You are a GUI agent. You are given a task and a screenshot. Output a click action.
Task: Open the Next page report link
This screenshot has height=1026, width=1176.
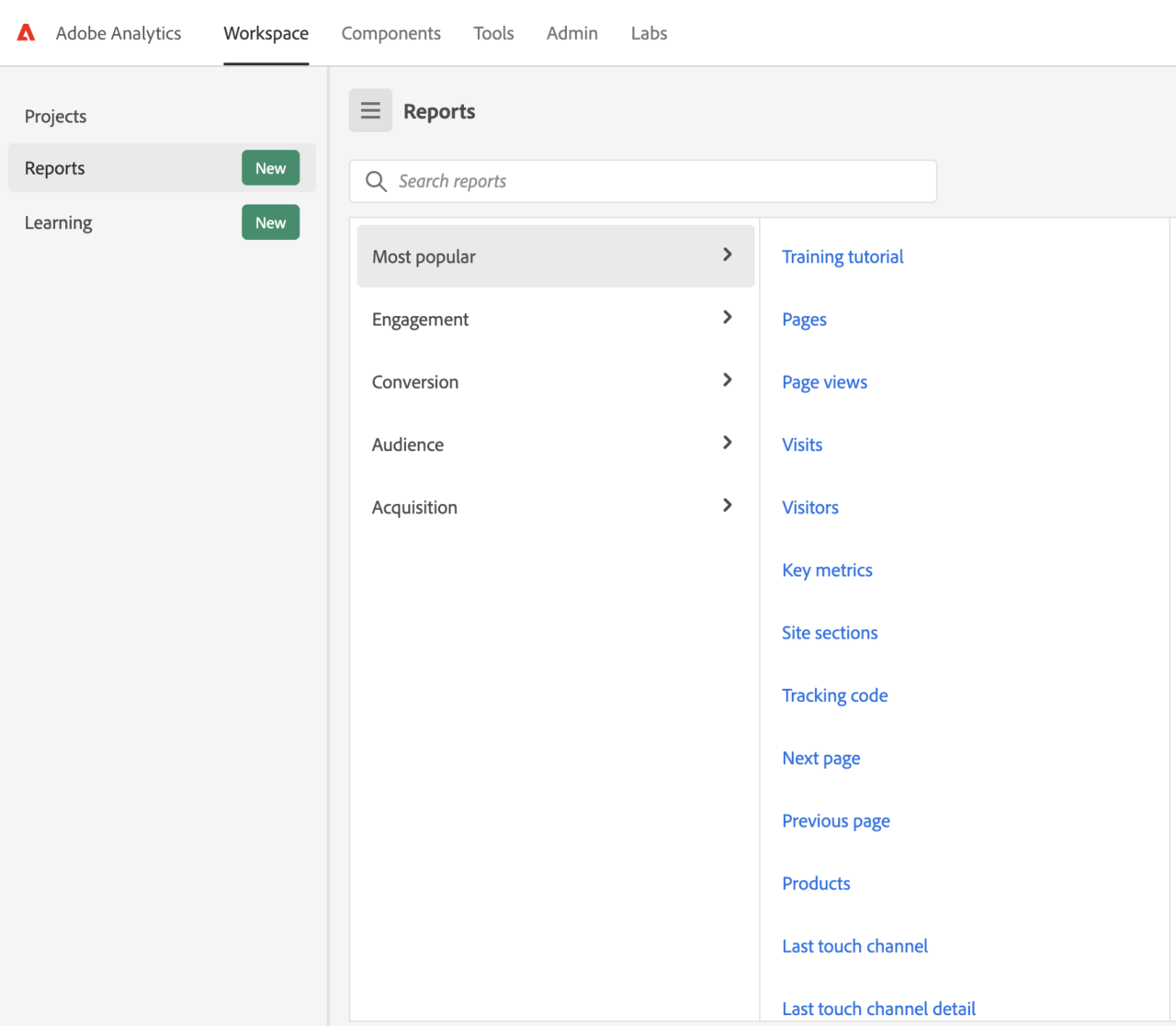click(x=820, y=759)
